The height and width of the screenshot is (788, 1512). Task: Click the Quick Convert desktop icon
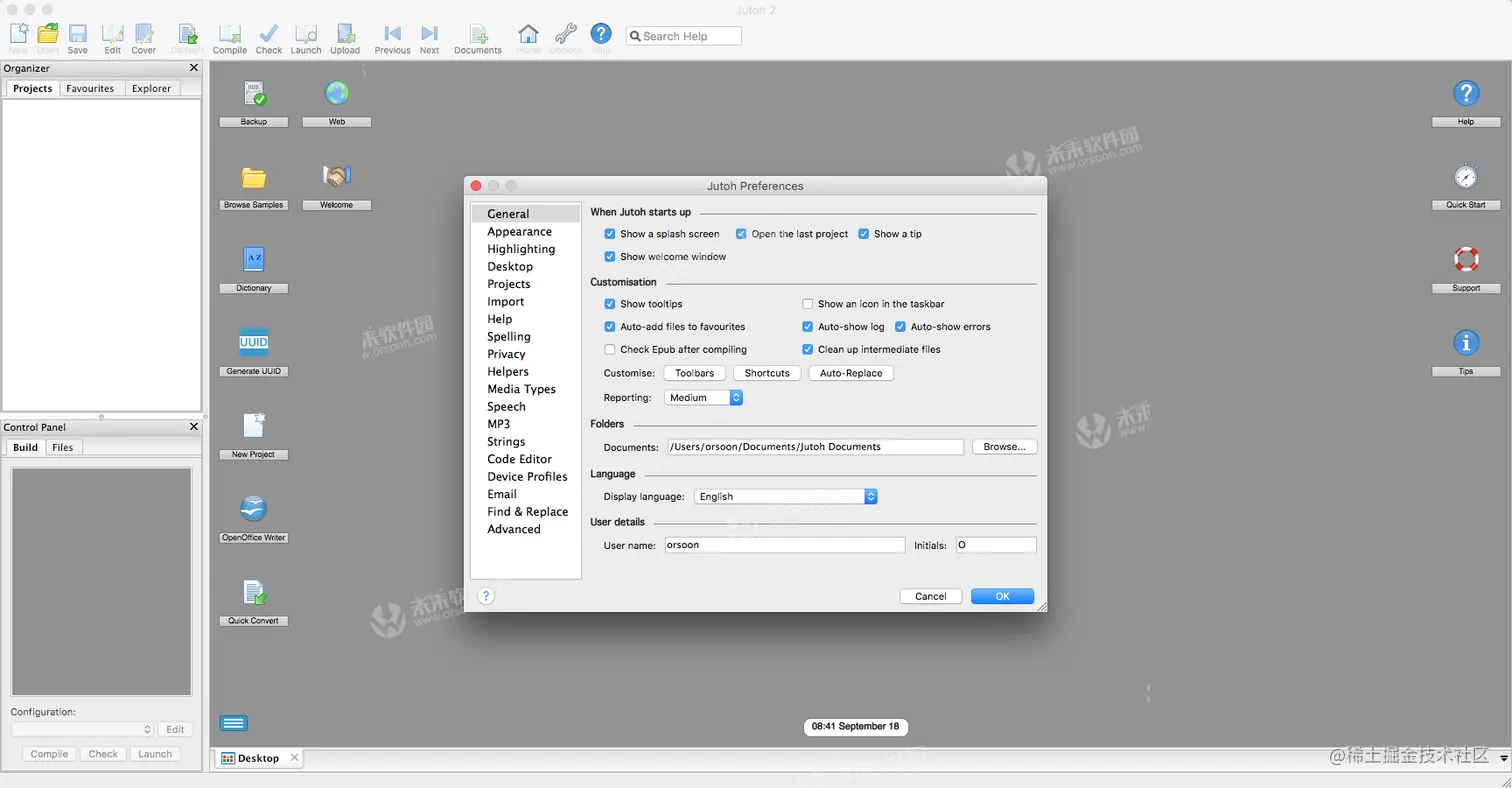254,592
